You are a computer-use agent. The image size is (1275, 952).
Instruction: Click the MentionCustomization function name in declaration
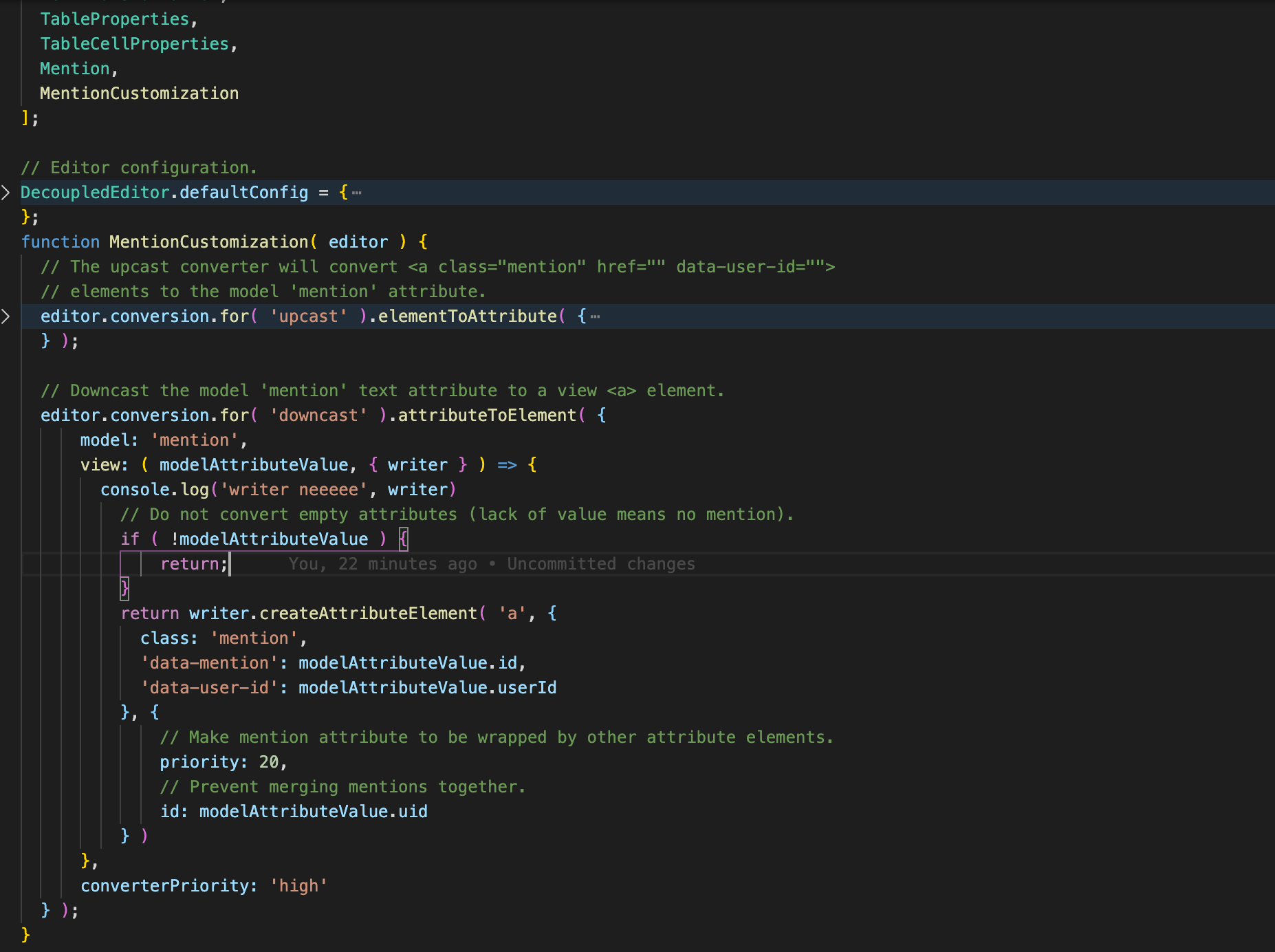tap(209, 242)
